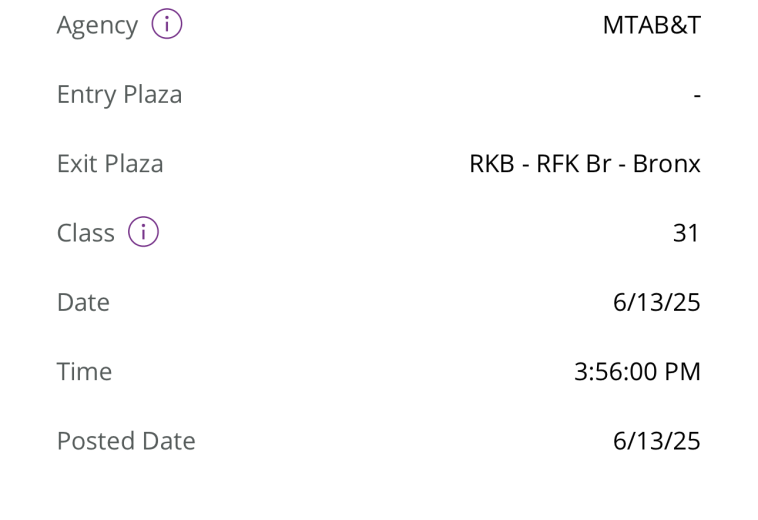Image resolution: width=758 pixels, height=520 pixels.
Task: Select the Entry Plaza label
Action: (x=119, y=95)
